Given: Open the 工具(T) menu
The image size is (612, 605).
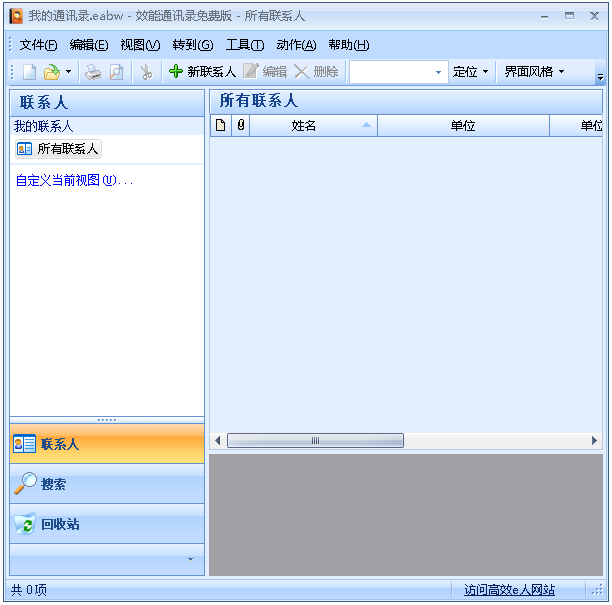Looking at the screenshot, I should (x=245, y=45).
